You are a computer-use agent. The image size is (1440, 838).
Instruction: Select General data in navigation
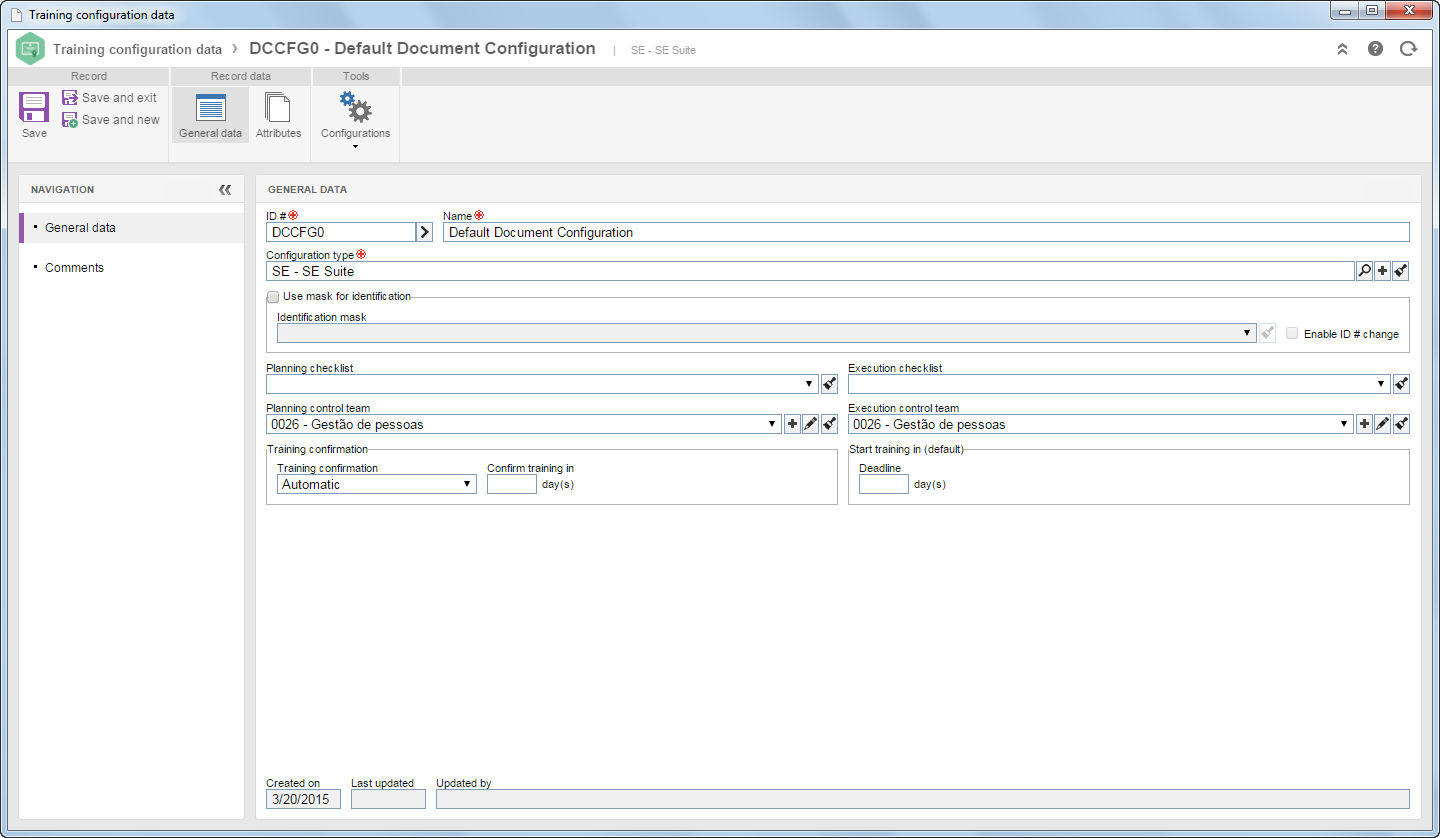pos(131,228)
